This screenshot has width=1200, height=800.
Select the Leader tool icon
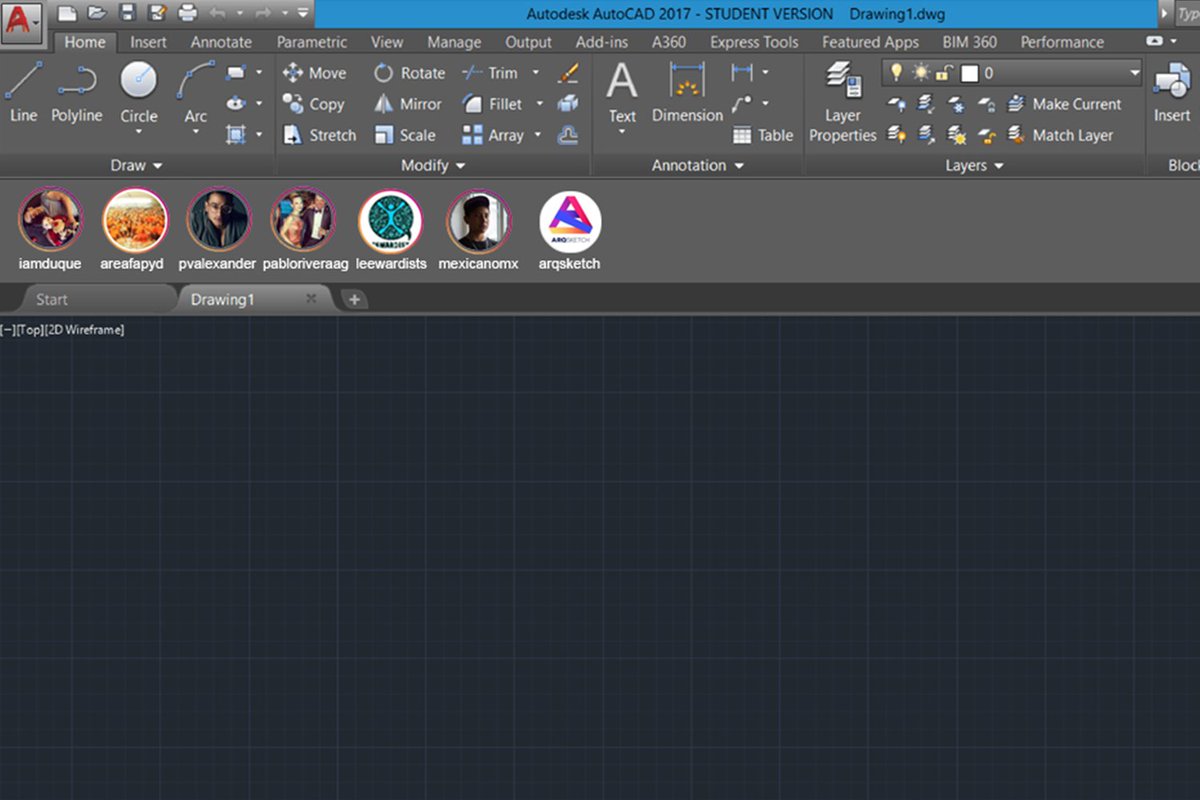742,103
